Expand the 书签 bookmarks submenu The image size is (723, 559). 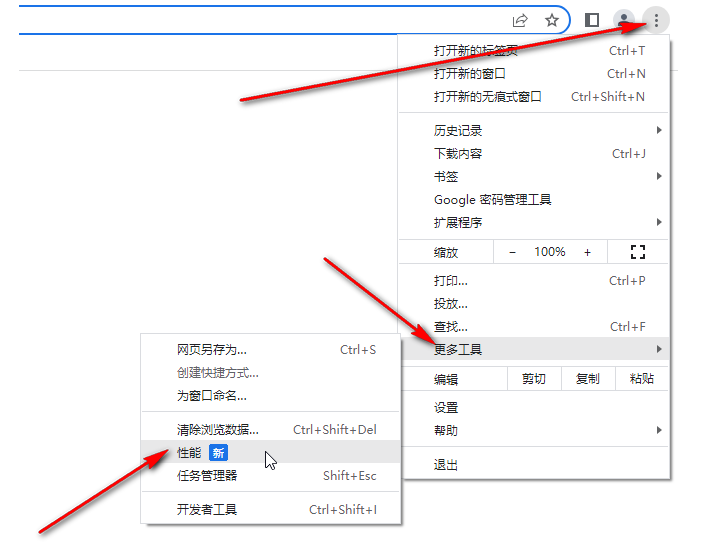click(534, 177)
